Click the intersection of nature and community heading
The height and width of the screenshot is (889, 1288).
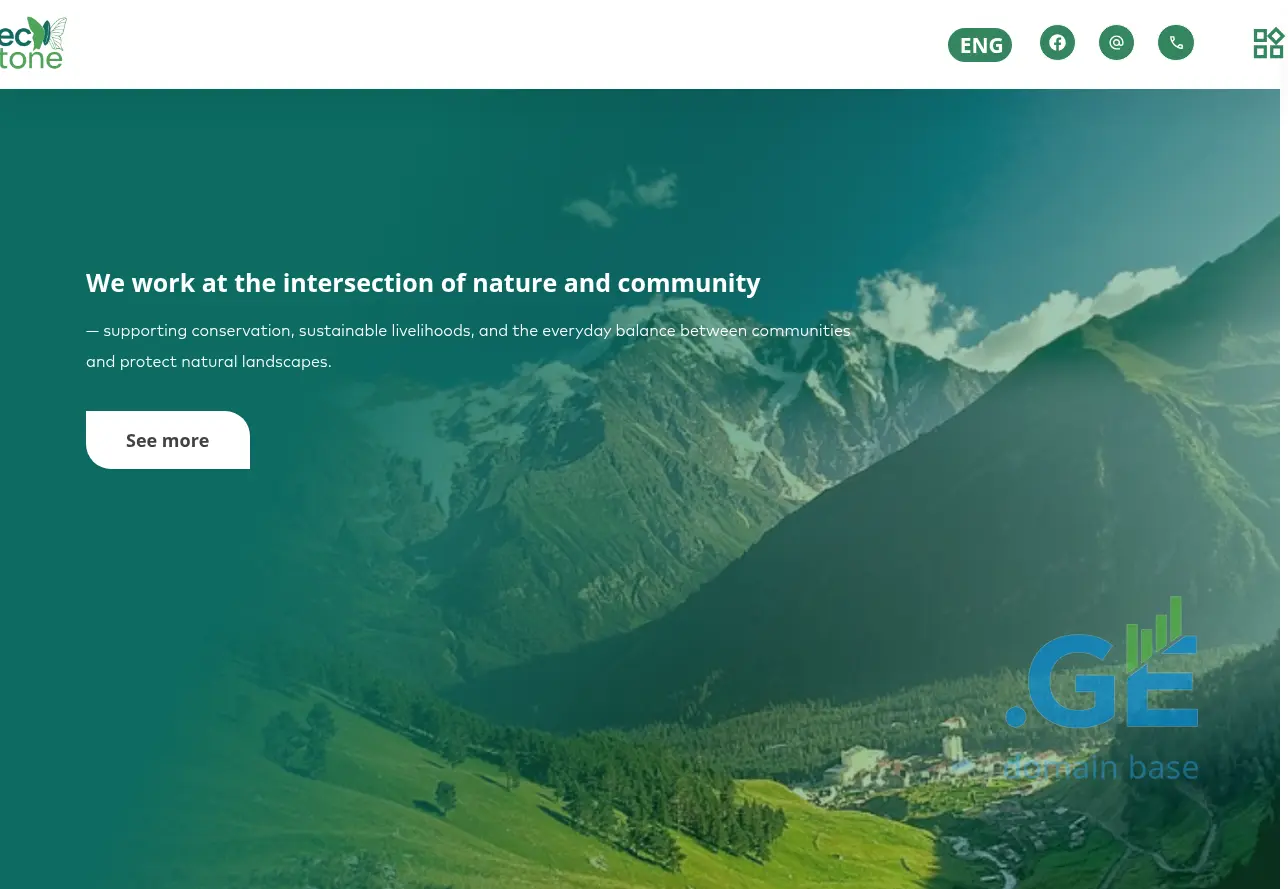(x=423, y=283)
